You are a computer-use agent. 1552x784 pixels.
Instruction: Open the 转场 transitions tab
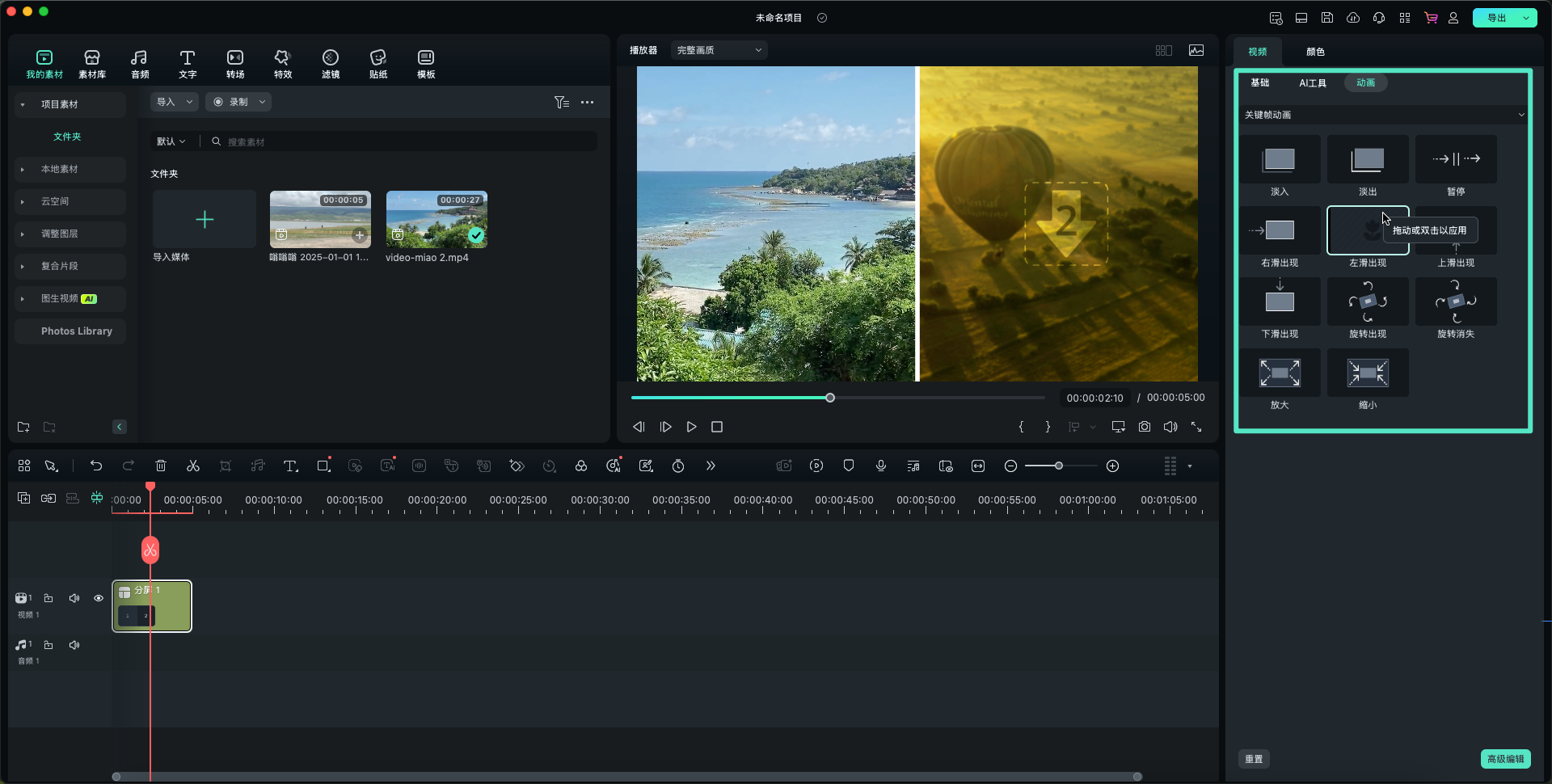point(235,64)
